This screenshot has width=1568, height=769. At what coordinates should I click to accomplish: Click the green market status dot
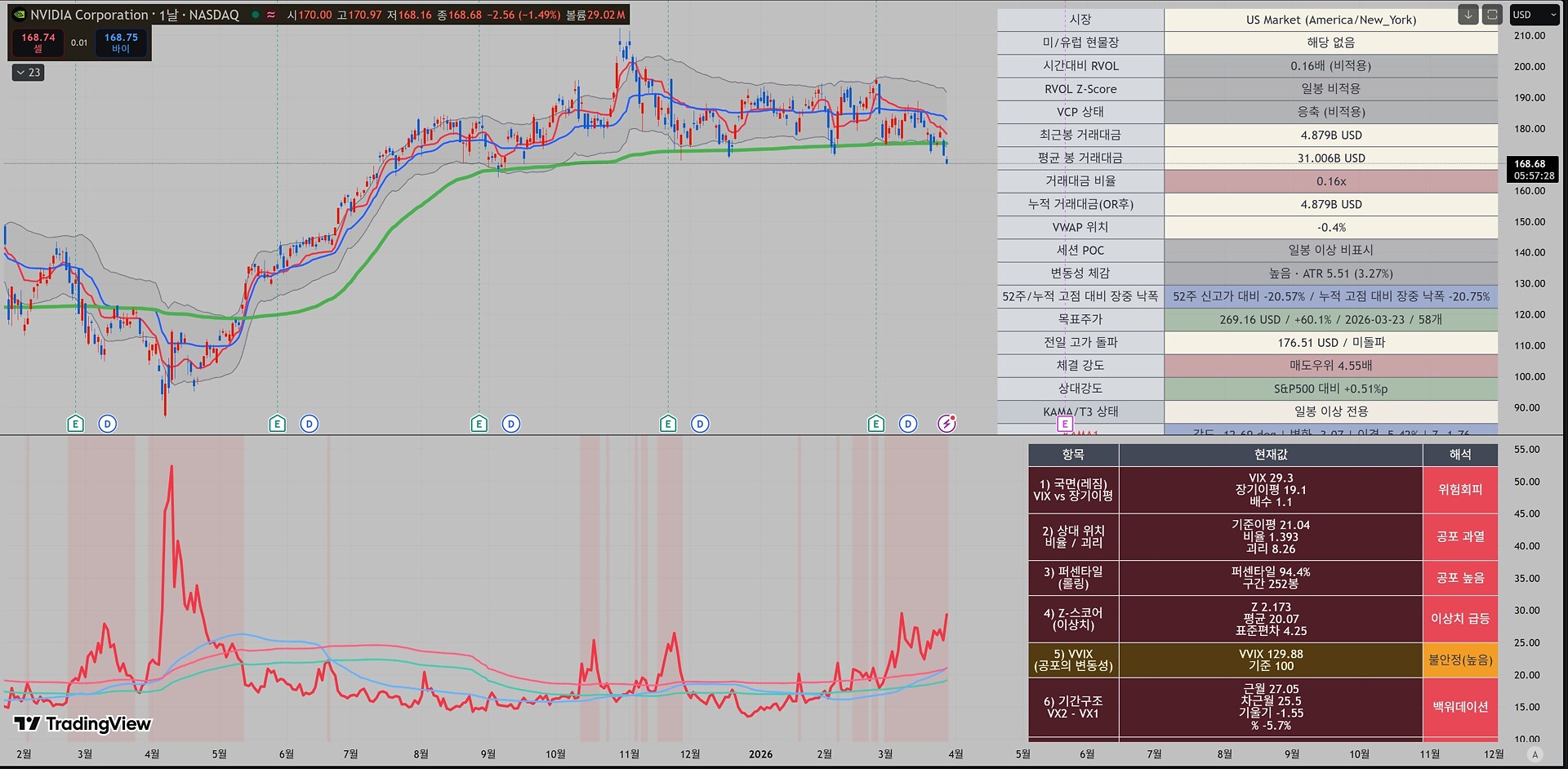(x=256, y=15)
